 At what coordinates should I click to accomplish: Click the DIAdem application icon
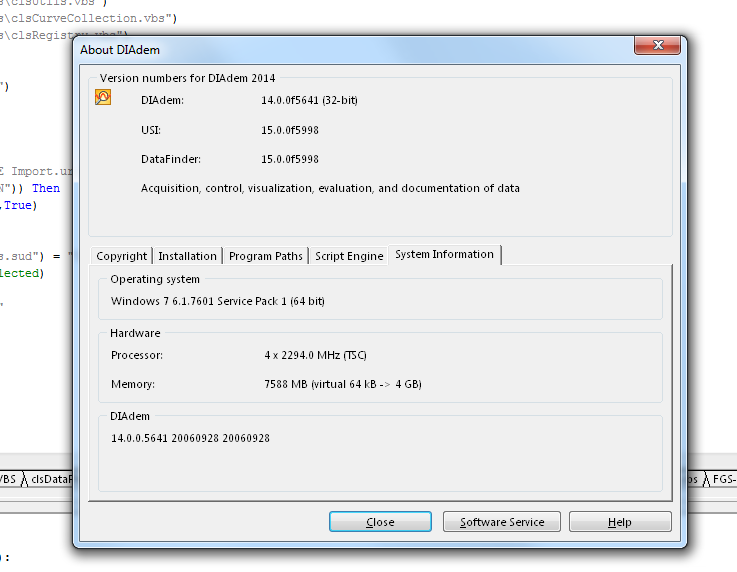[103, 97]
